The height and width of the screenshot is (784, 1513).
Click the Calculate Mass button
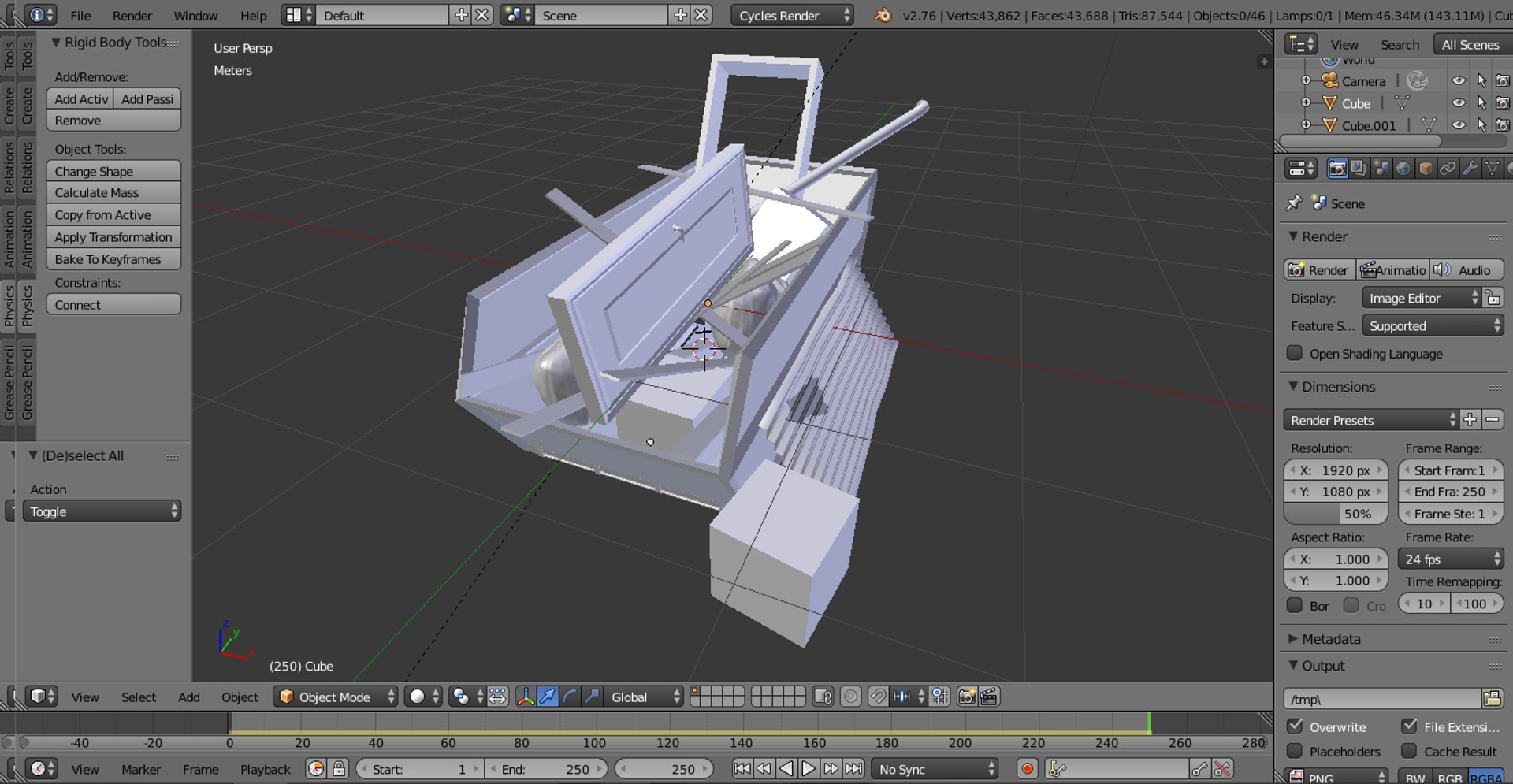(x=113, y=193)
